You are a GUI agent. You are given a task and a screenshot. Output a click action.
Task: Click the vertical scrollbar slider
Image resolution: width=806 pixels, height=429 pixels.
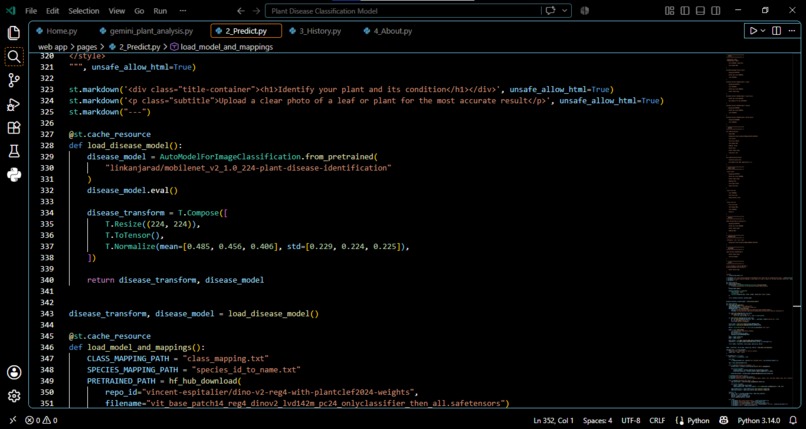[x=797, y=306]
